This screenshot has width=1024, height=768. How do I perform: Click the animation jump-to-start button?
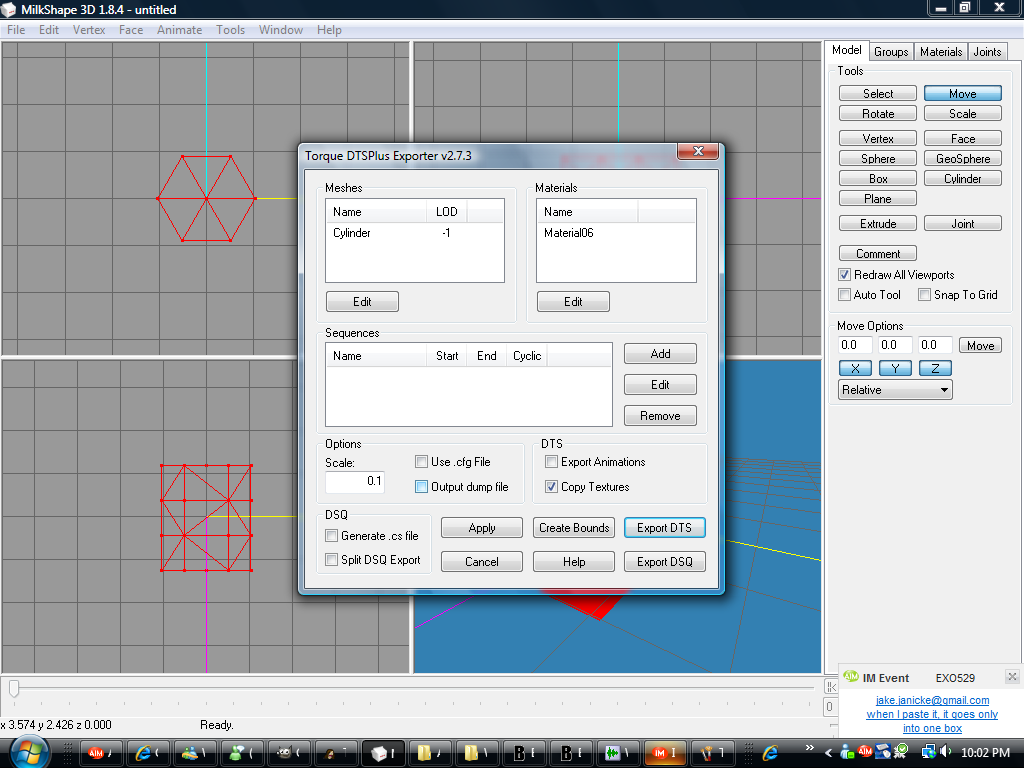point(831,686)
